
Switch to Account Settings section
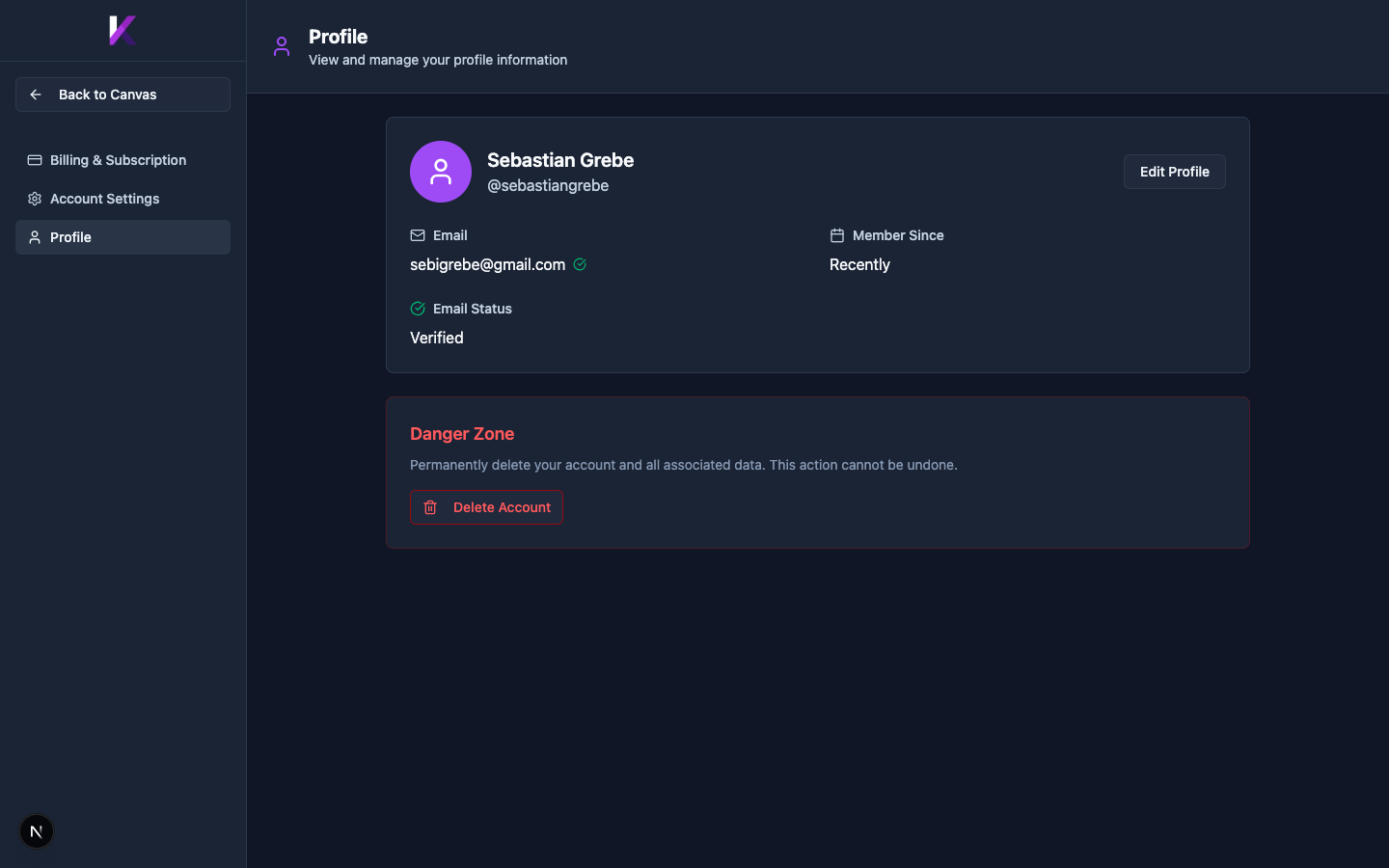[104, 199]
